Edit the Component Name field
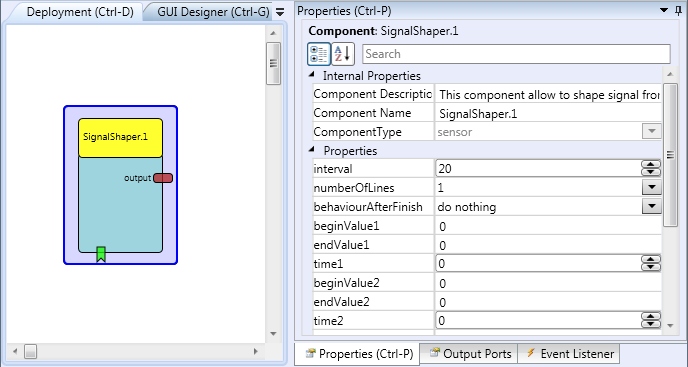 548,114
